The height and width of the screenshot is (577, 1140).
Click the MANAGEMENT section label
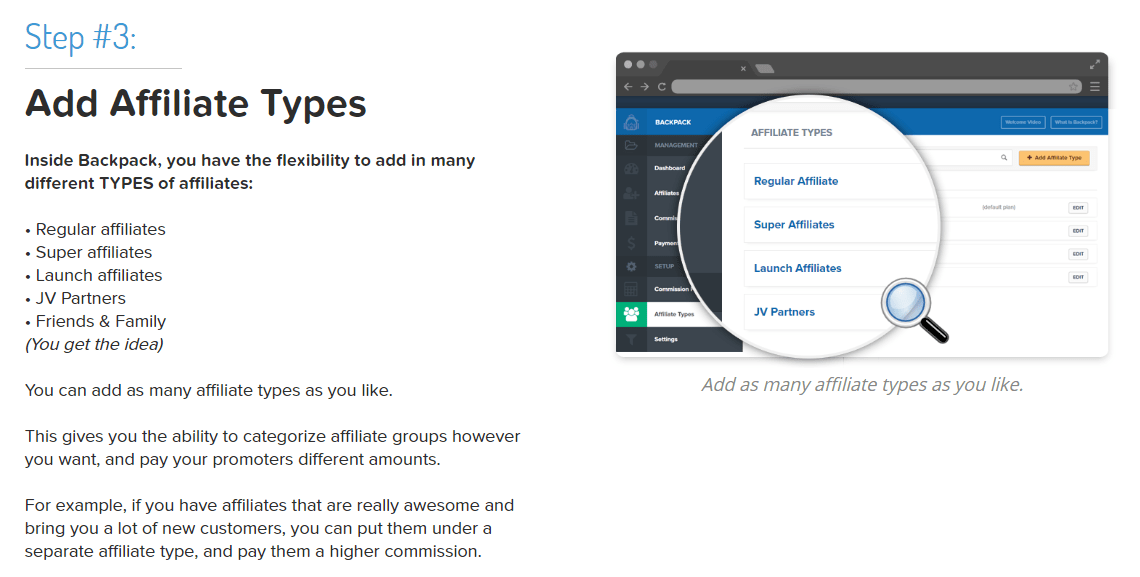click(675, 145)
